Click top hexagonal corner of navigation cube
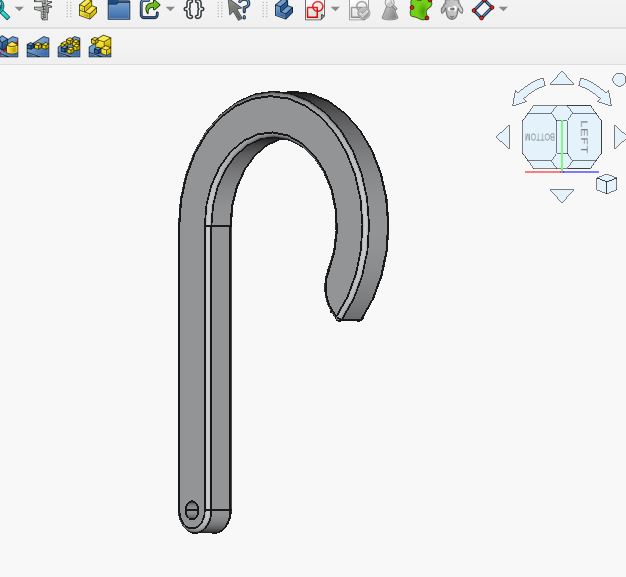Viewport: 626px width, 577px height. (x=562, y=112)
